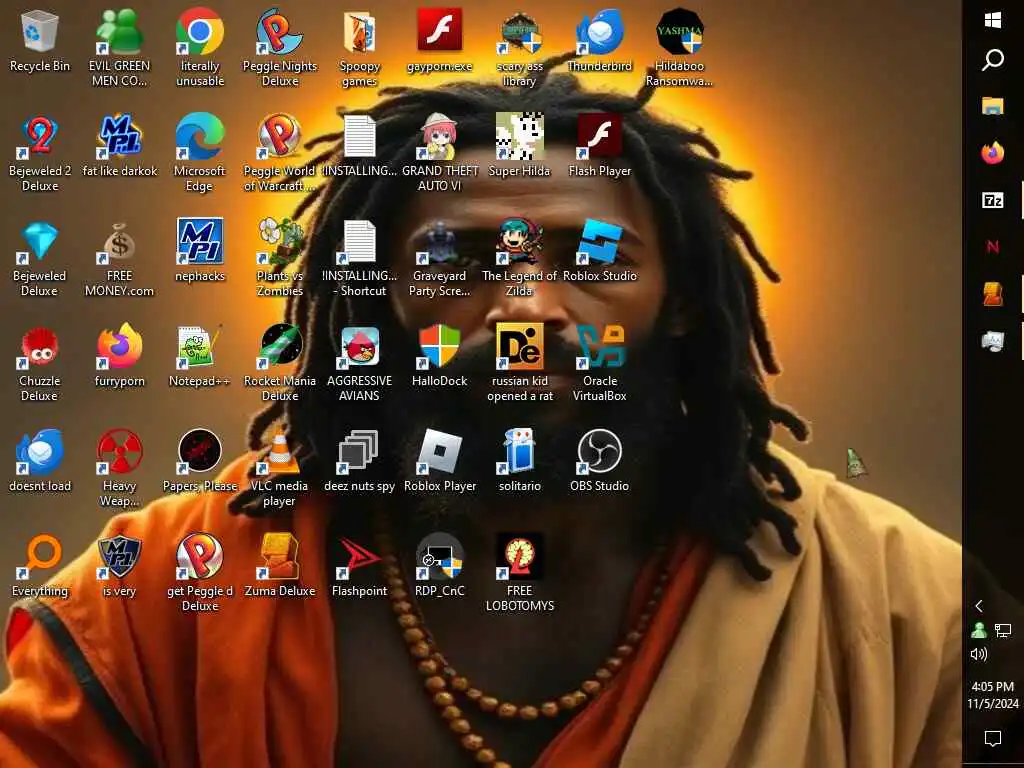Open the notification action center
This screenshot has width=1024, height=768.
[x=993, y=739]
